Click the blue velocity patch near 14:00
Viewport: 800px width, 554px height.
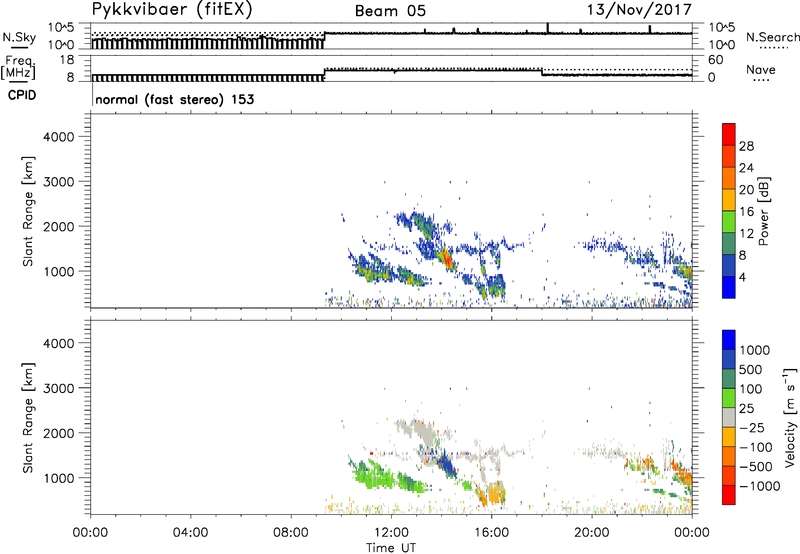(x=448, y=465)
